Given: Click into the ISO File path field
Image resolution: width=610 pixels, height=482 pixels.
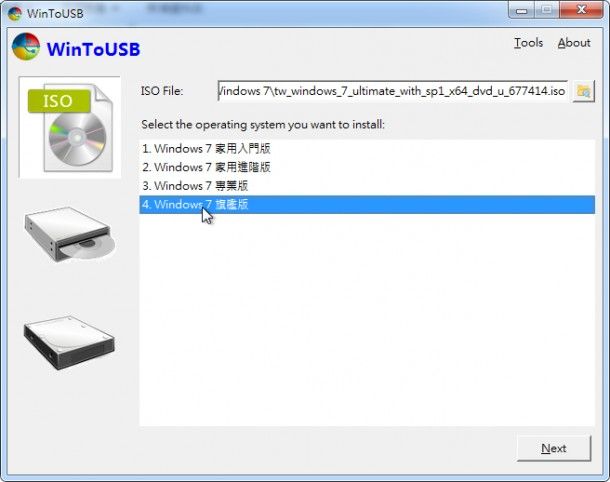Looking at the screenshot, I should tap(392, 91).
